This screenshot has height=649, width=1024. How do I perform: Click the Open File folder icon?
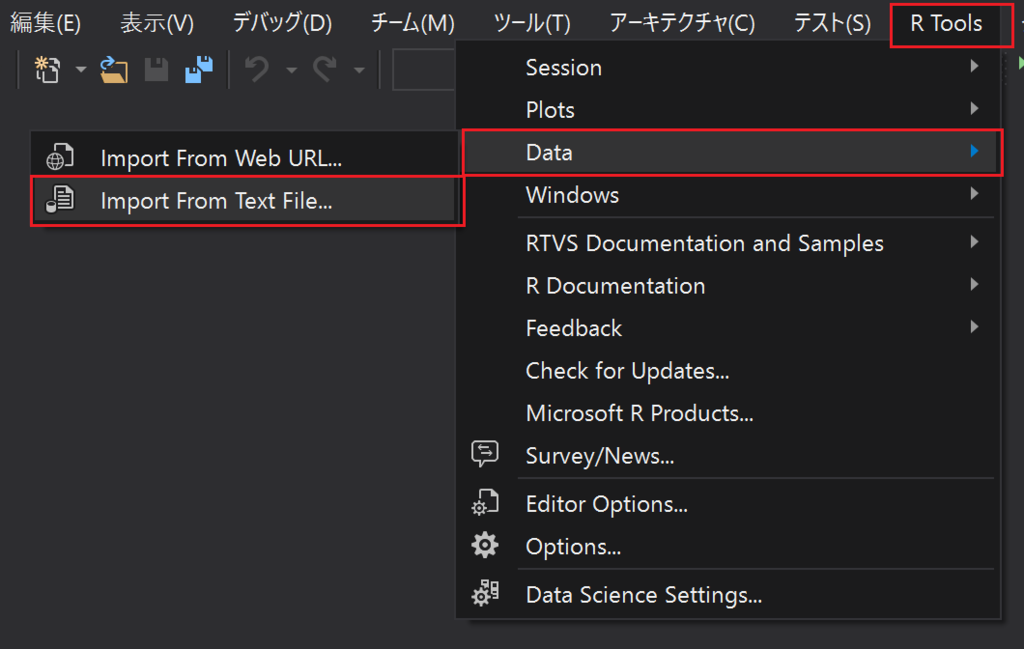pyautogui.click(x=114, y=70)
